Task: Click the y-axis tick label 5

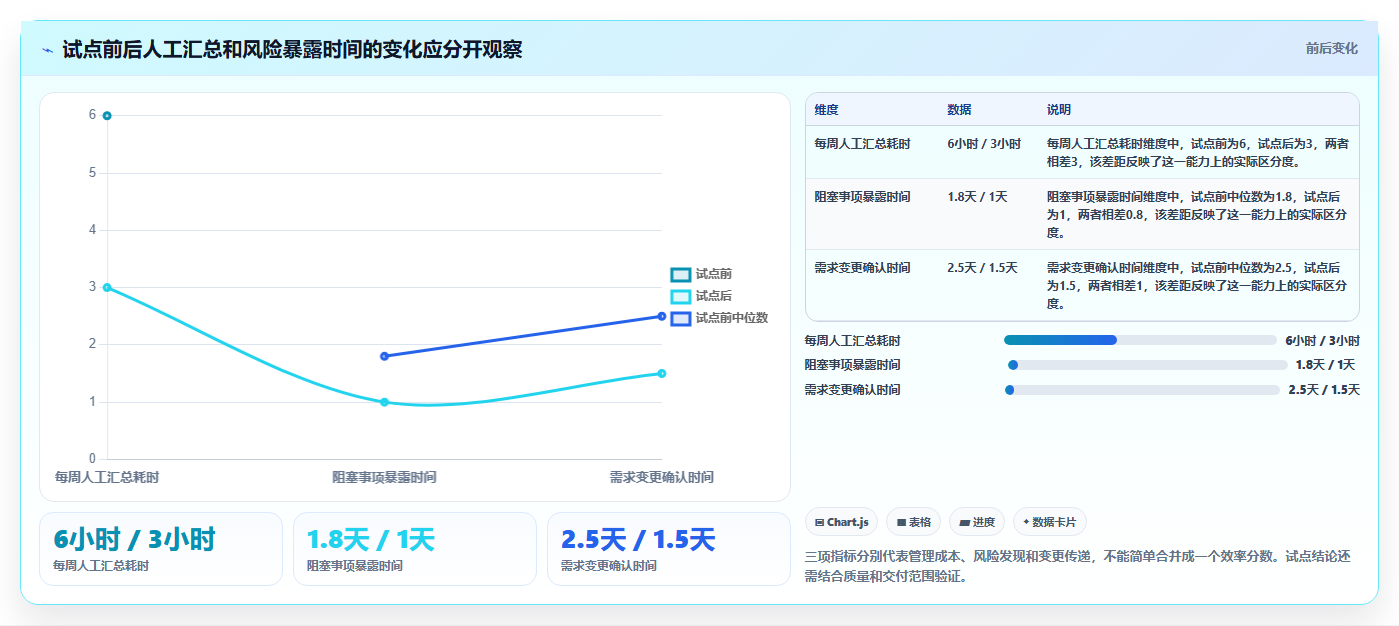Action: [x=93, y=173]
